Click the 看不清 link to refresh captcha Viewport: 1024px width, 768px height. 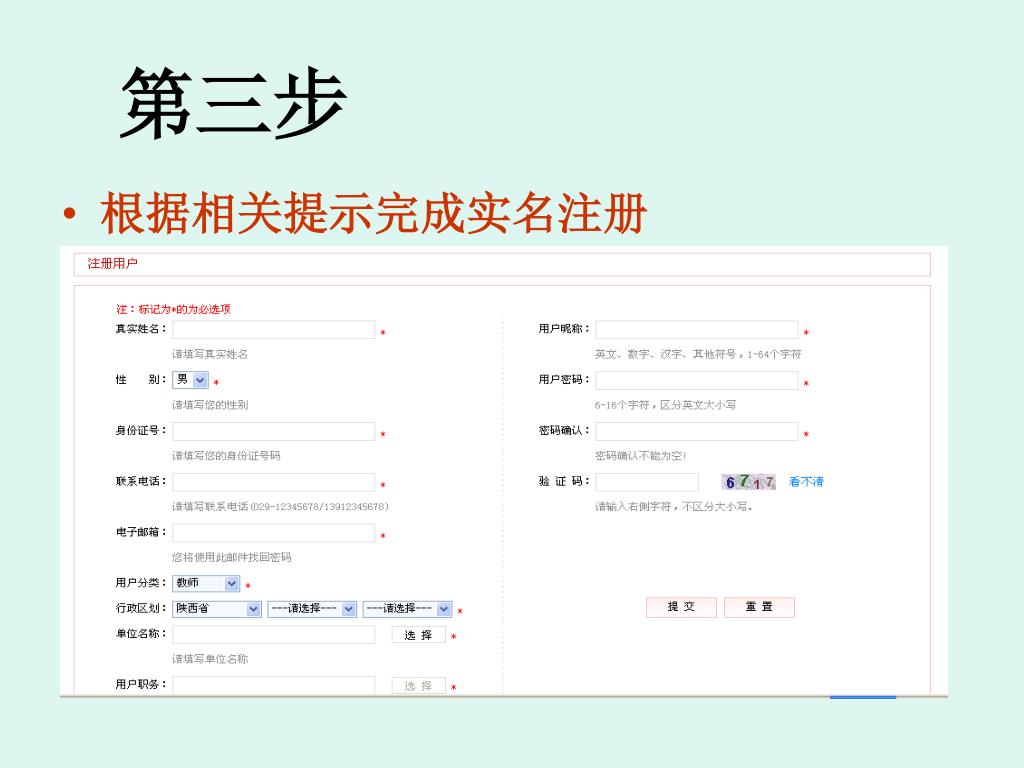(x=806, y=482)
